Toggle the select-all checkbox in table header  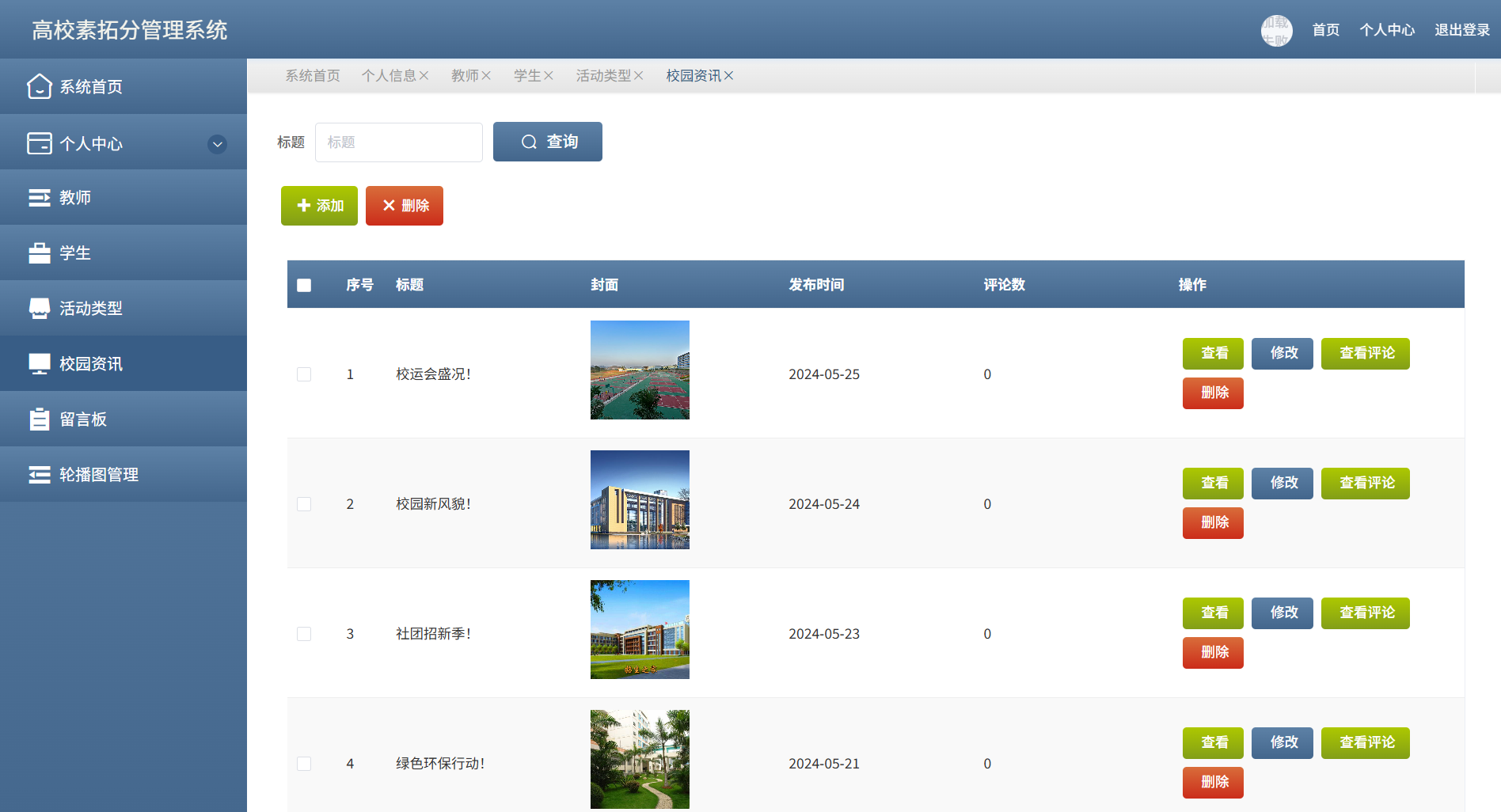(304, 285)
